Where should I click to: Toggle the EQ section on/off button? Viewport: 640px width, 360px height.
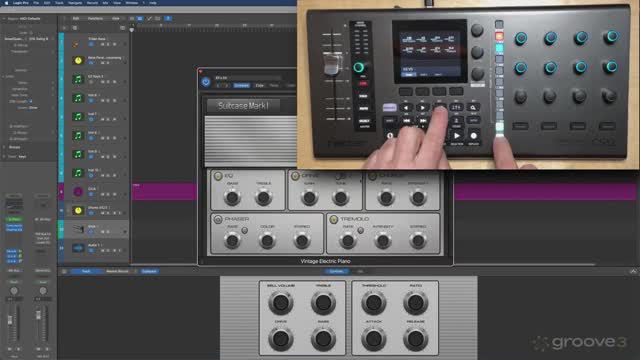point(218,176)
